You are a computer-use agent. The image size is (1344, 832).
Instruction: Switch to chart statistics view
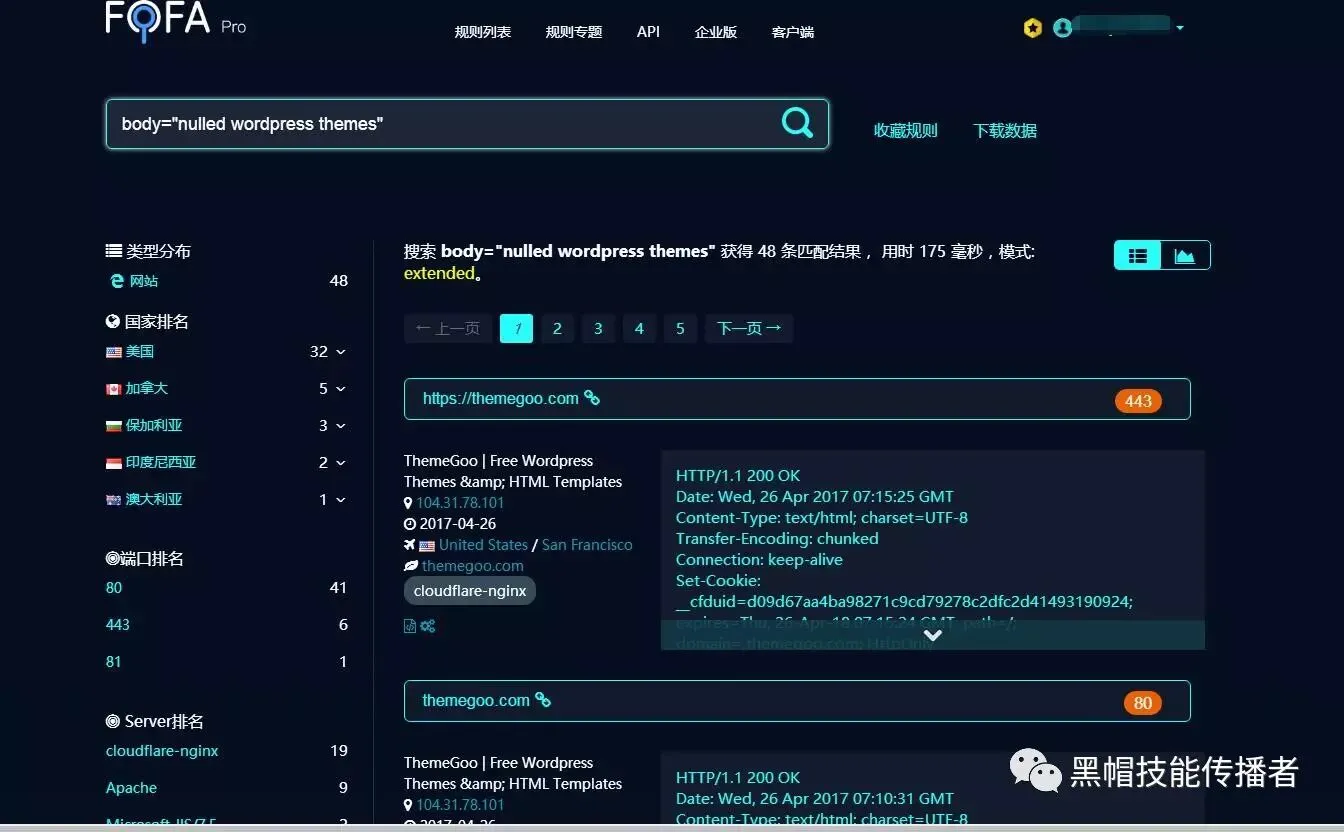click(x=1185, y=256)
